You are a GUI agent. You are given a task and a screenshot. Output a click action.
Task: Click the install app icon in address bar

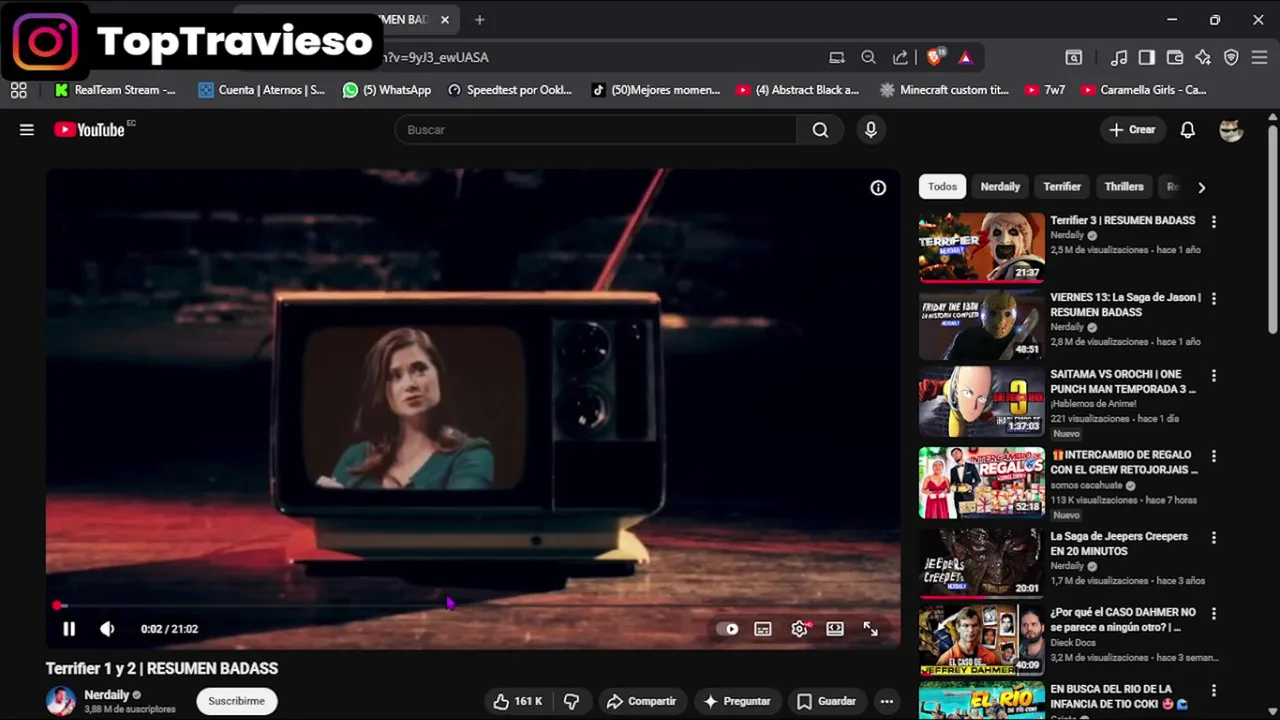pyautogui.click(x=837, y=58)
